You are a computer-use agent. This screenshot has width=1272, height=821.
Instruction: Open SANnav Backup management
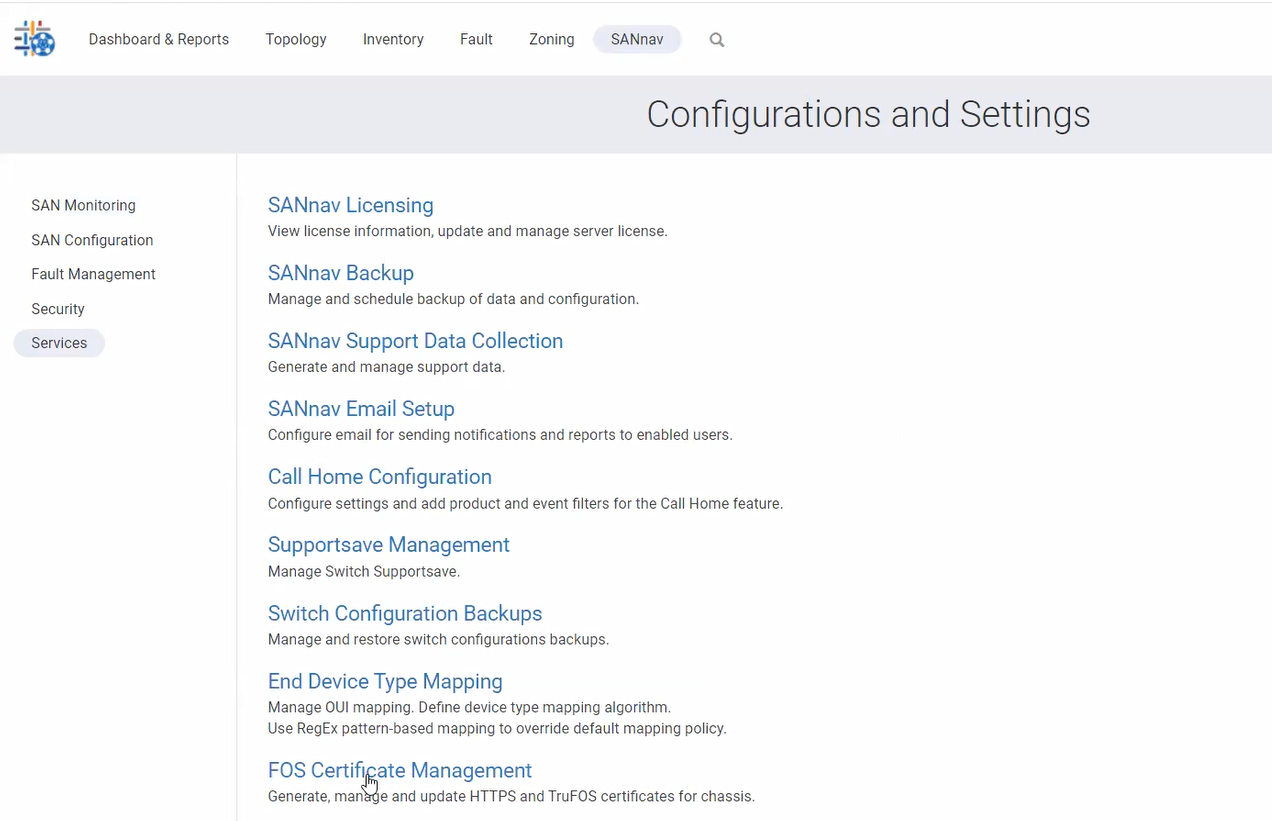(340, 272)
